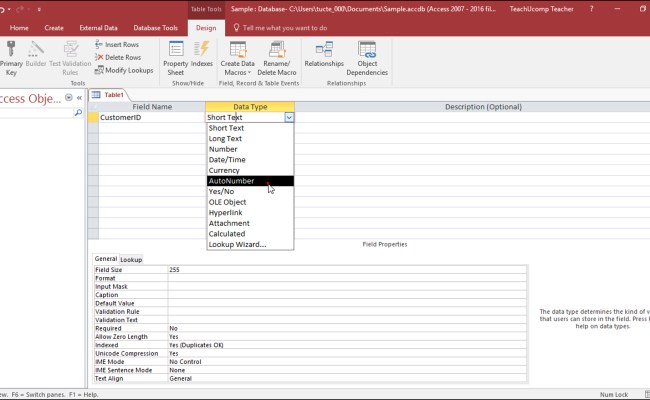Pick Date/Time as the data type
650x400 pixels.
pos(250,160)
